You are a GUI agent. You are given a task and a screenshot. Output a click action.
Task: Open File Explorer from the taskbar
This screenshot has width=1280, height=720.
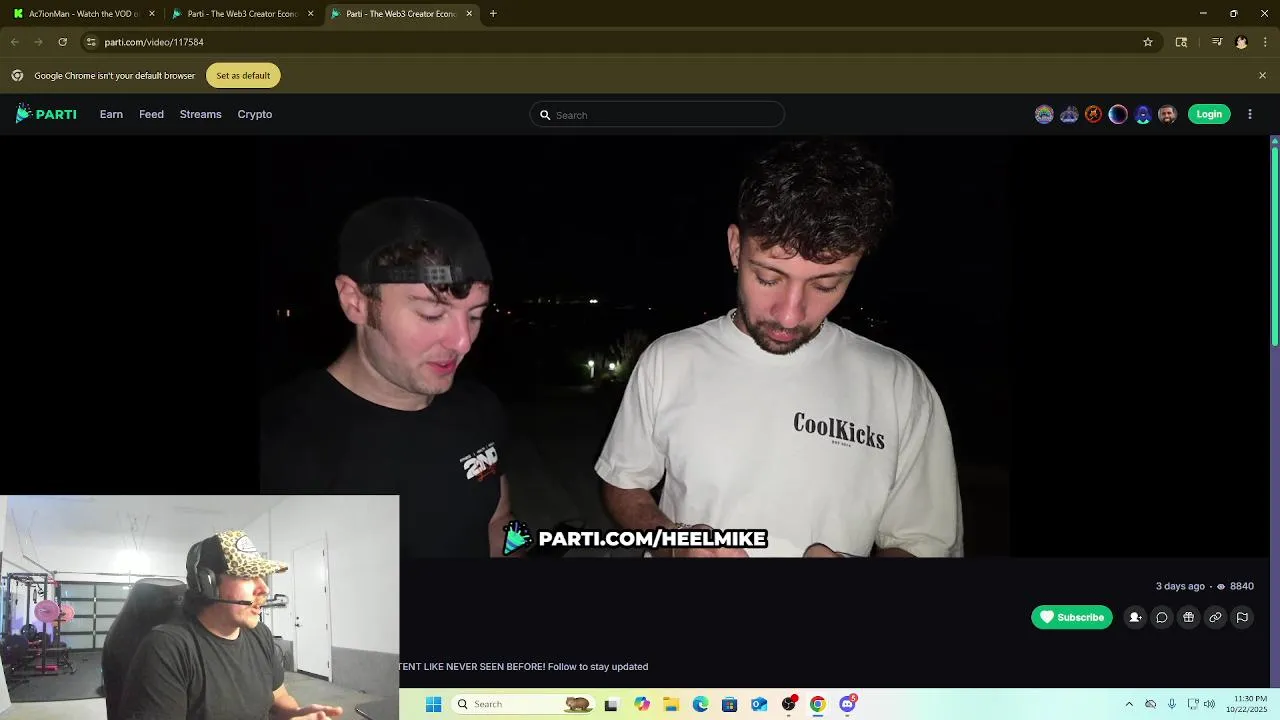[671, 704]
